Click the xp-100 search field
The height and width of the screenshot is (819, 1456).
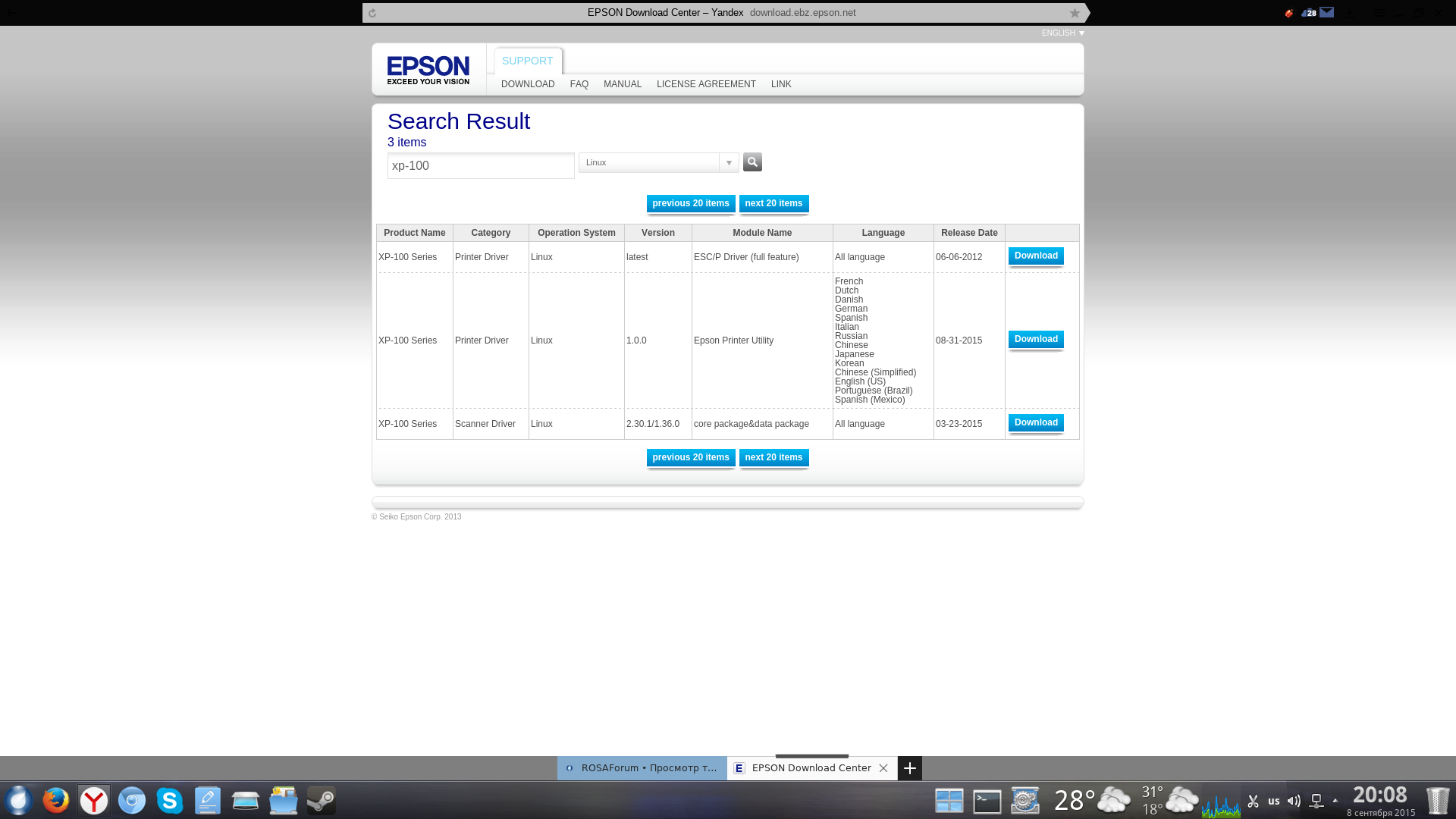pos(480,166)
